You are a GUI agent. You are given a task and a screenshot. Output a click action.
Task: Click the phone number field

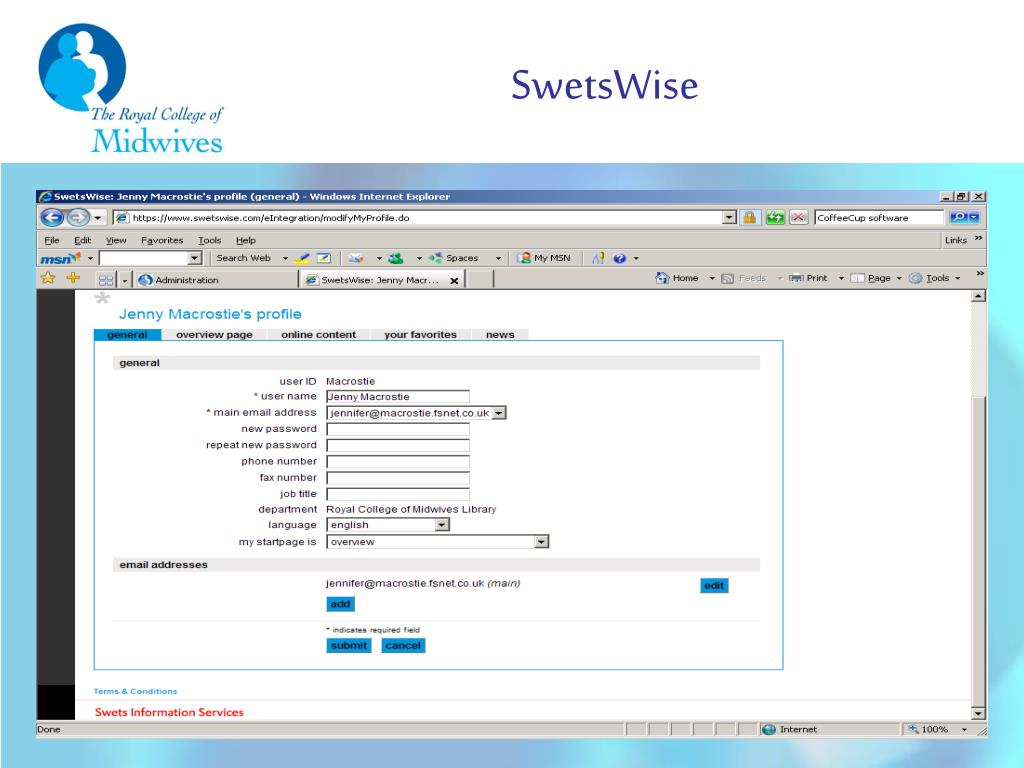pos(398,462)
